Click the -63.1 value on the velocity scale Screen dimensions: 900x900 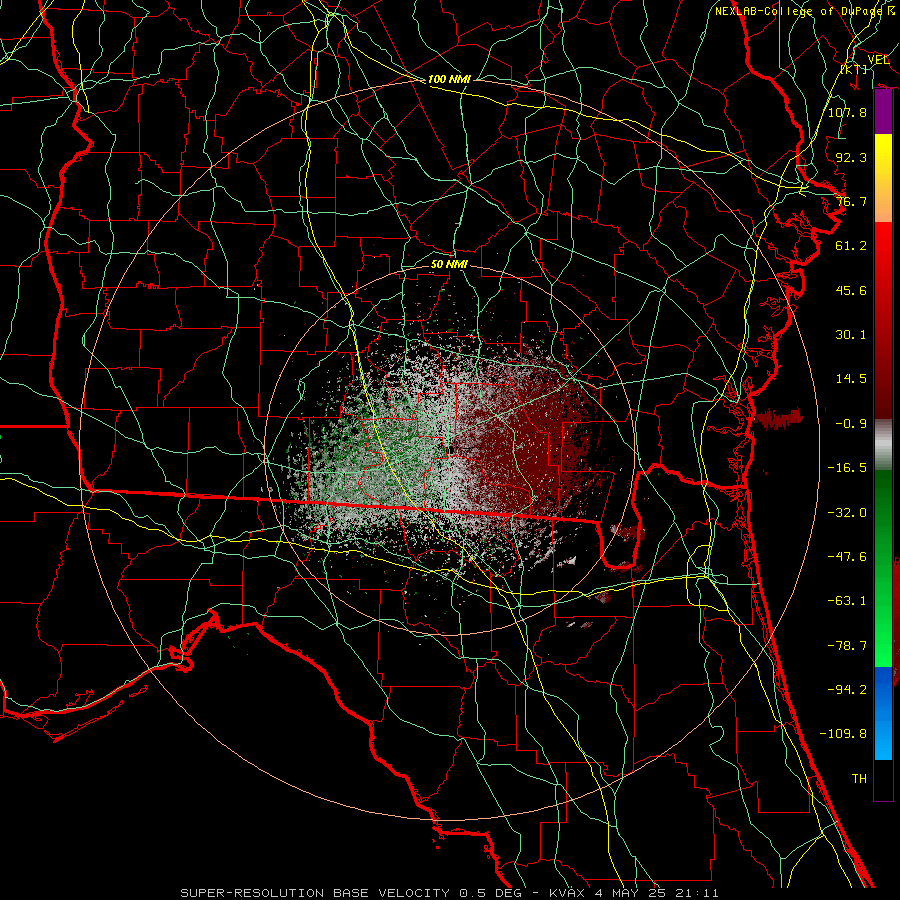[x=847, y=601]
